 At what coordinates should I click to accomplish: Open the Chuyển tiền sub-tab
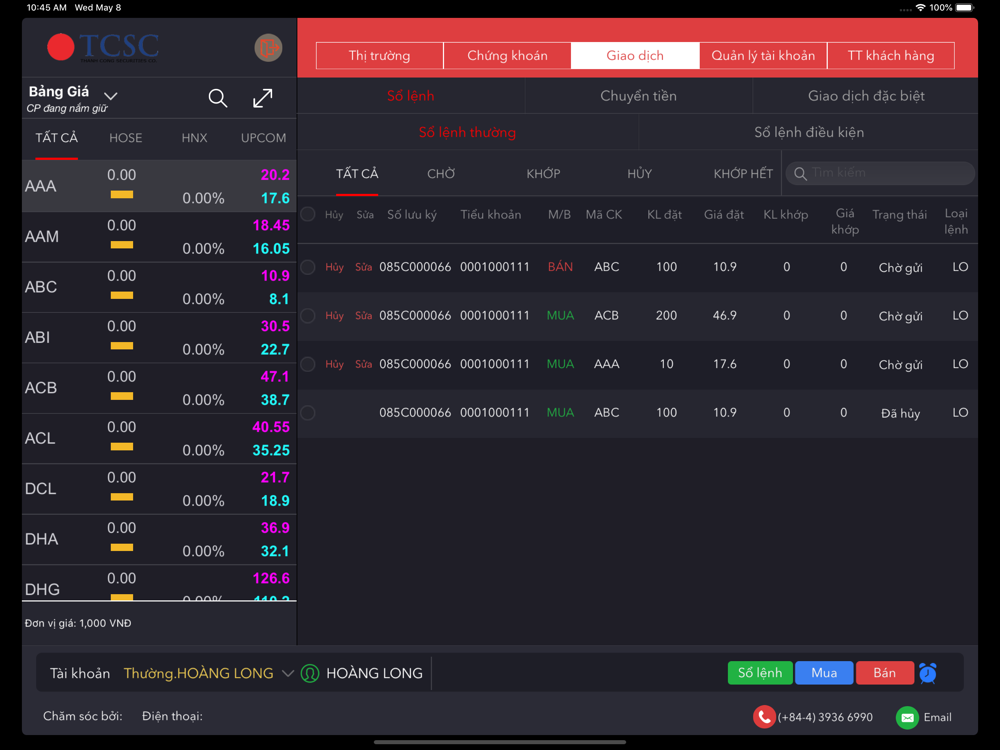tap(638, 96)
